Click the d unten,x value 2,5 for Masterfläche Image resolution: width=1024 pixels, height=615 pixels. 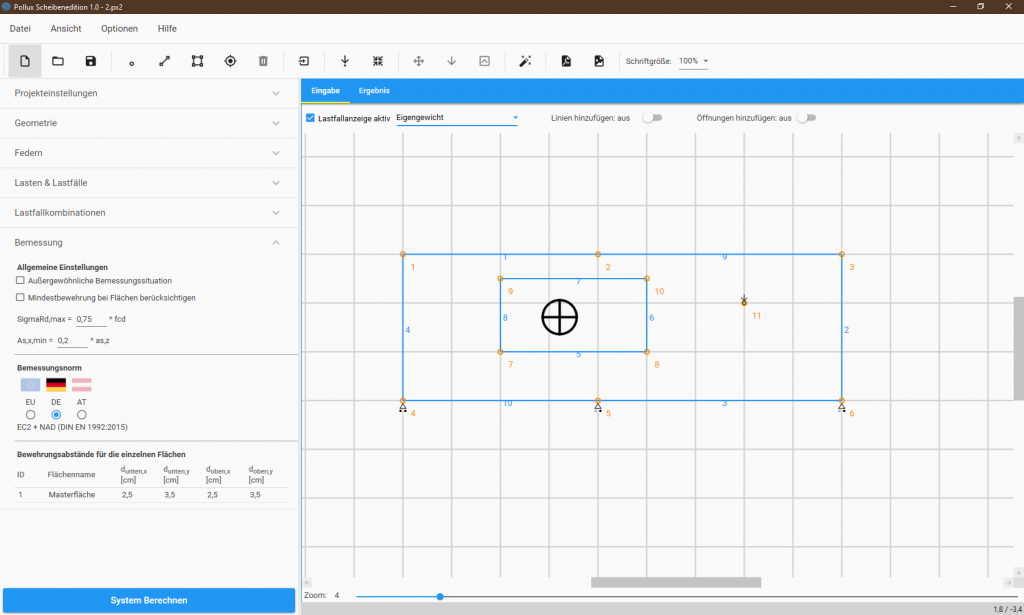127,495
